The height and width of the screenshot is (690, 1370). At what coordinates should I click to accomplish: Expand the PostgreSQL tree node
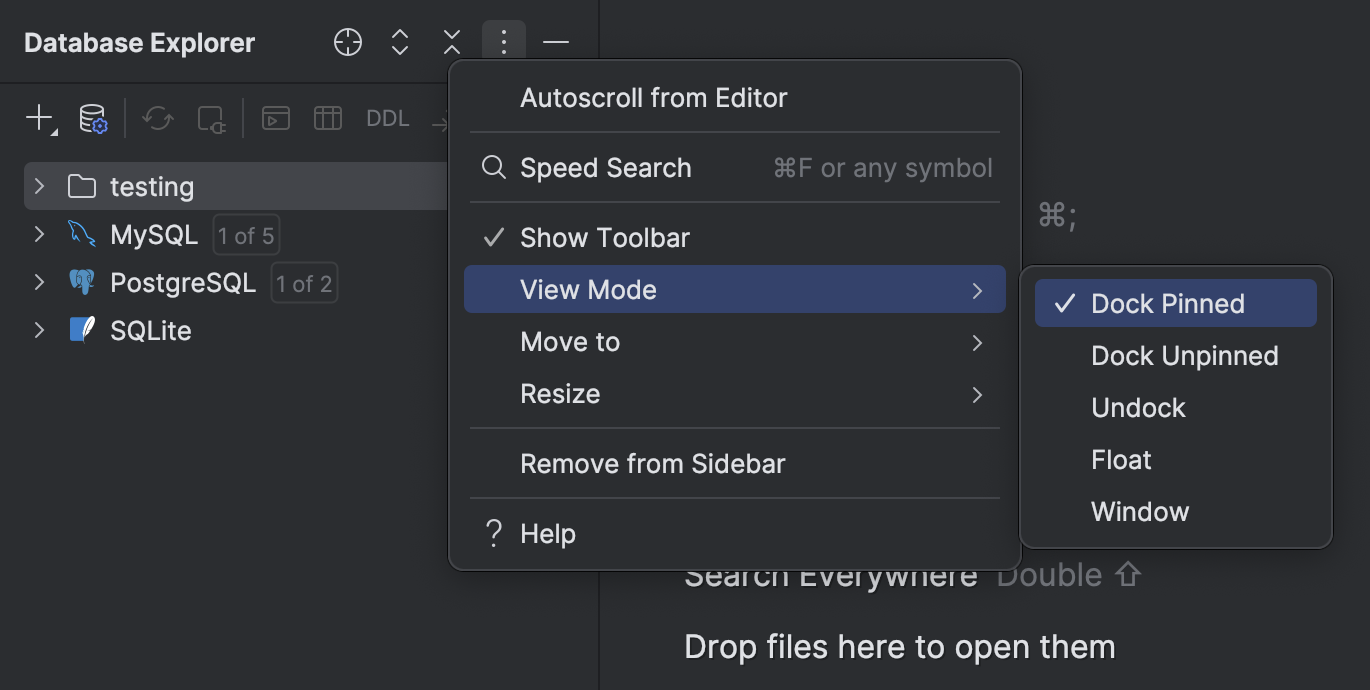(38, 282)
